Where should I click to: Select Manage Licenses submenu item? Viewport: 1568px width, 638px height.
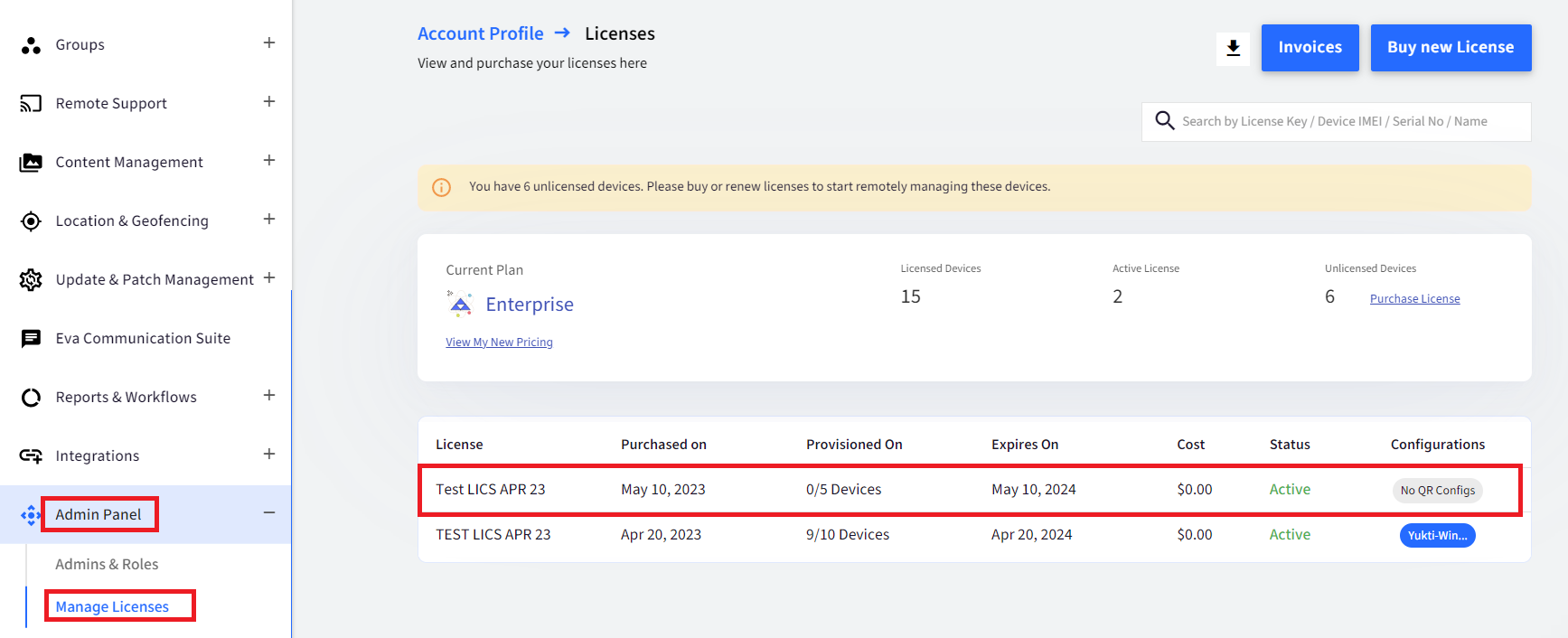tap(112, 607)
